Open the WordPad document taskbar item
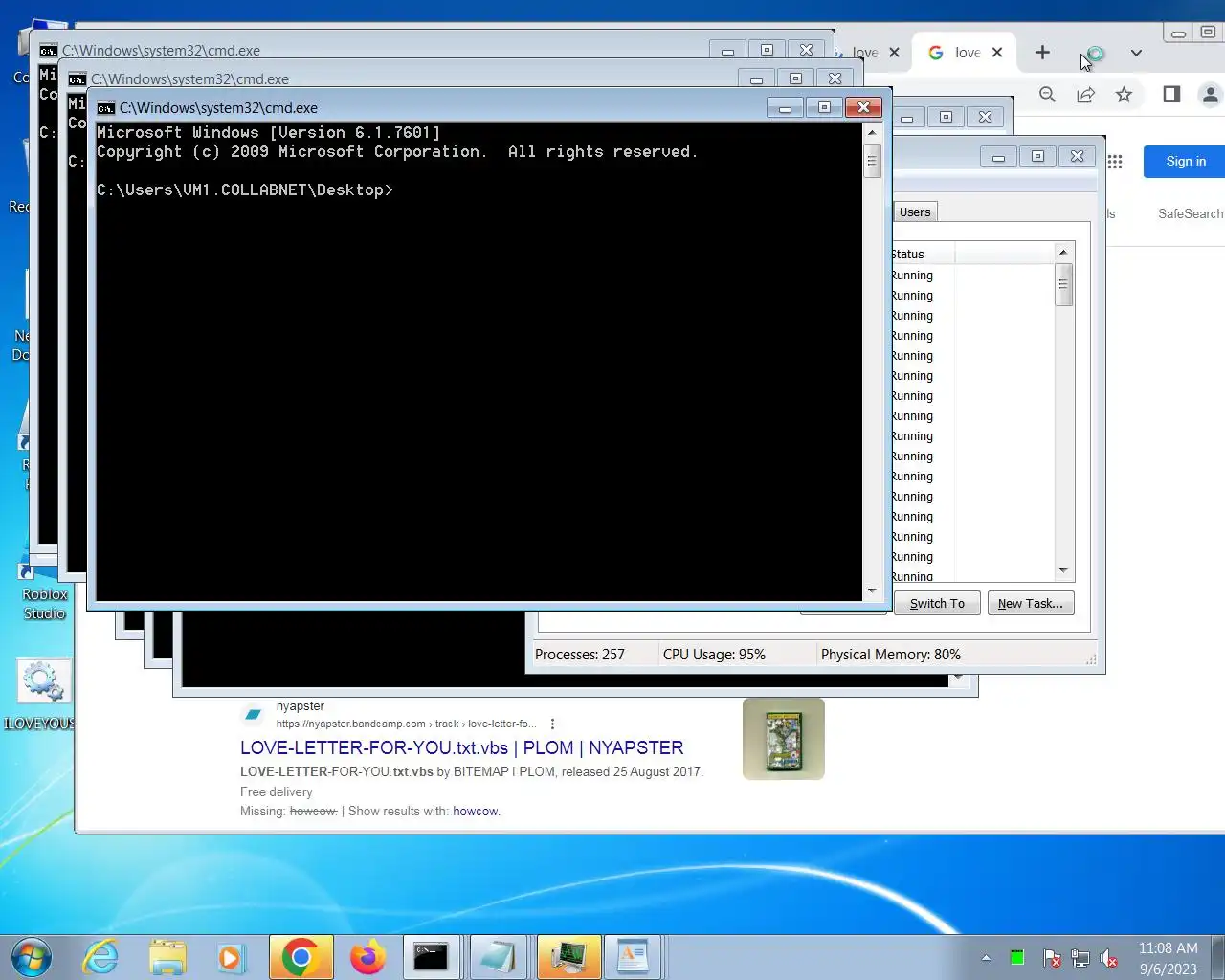Viewport: 1225px width, 980px height. pyautogui.click(x=633, y=957)
